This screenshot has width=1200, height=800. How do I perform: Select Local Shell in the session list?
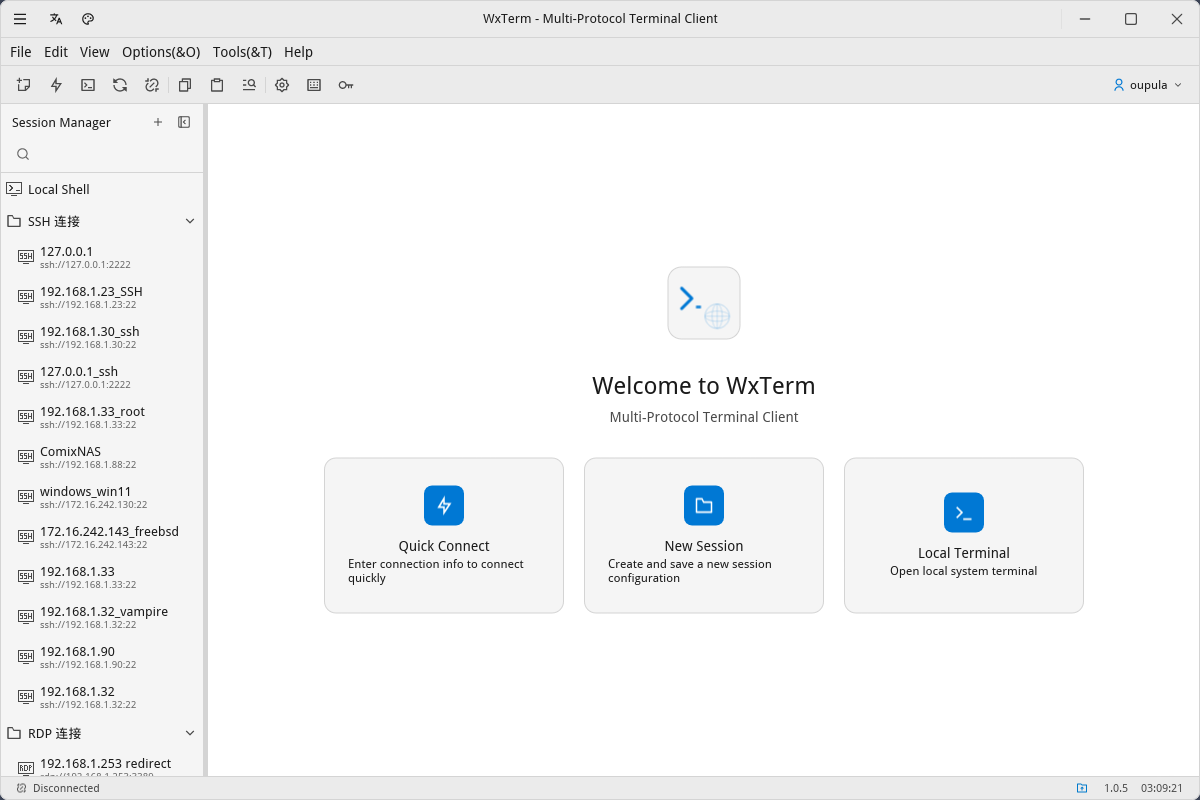(x=102, y=189)
